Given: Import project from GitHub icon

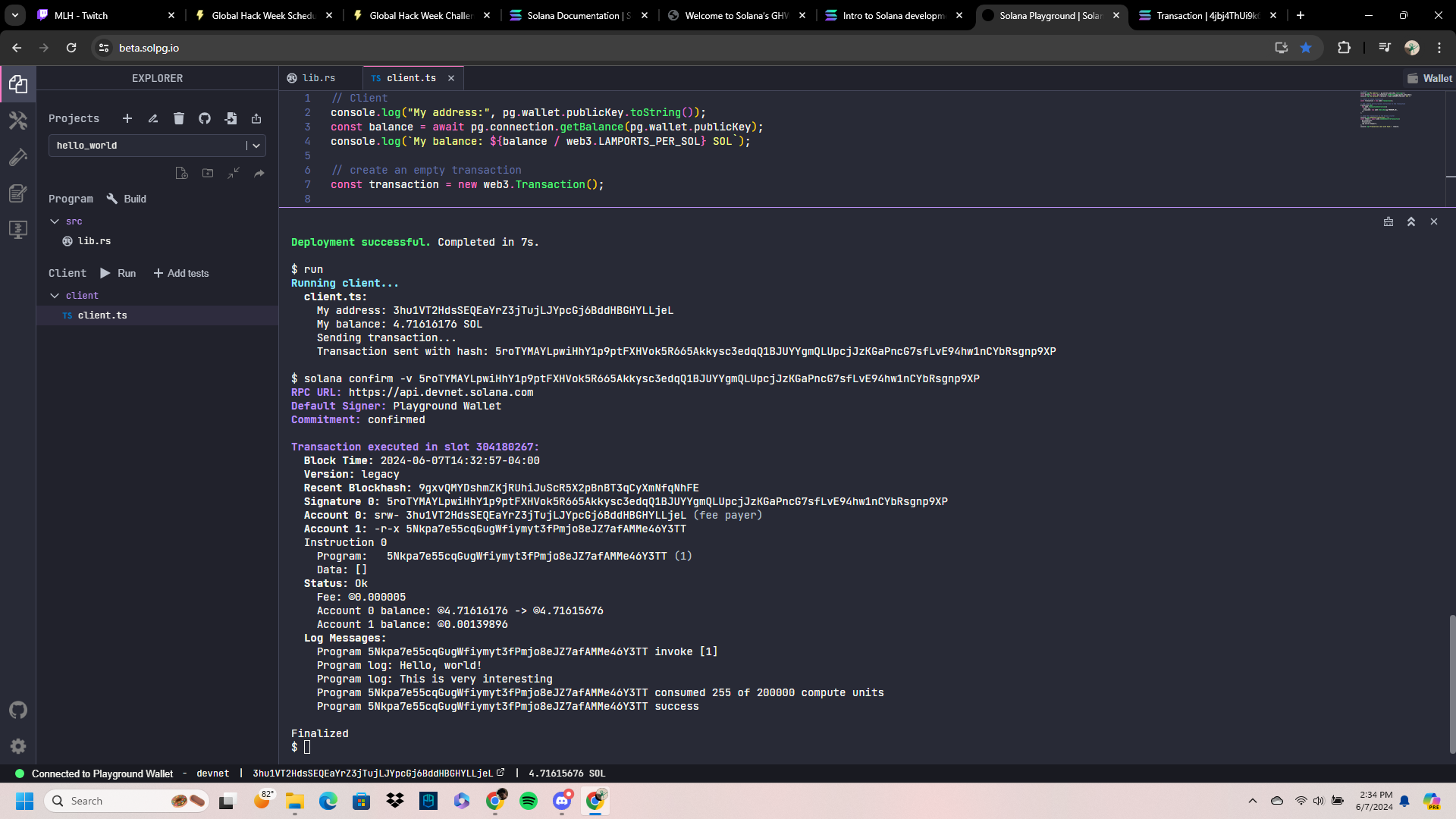Looking at the screenshot, I should tap(205, 118).
